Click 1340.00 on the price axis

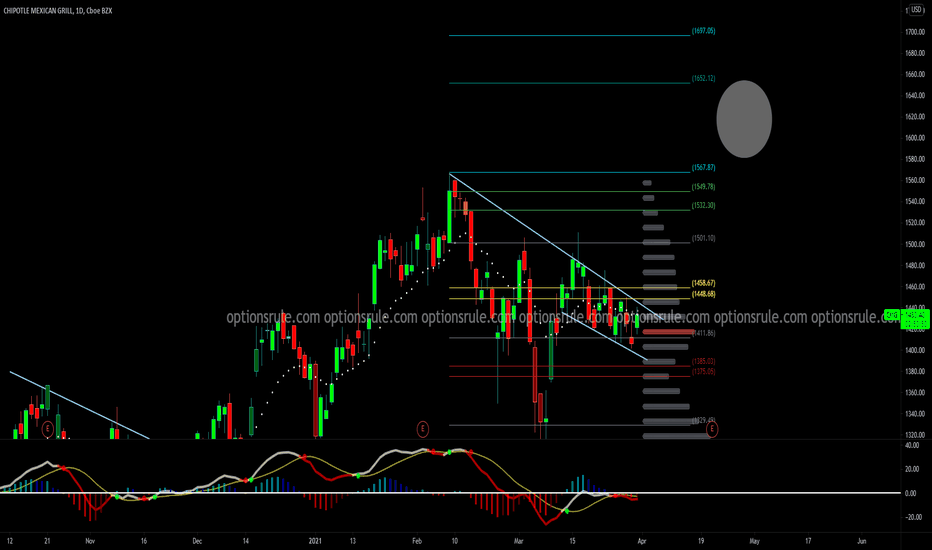point(915,414)
